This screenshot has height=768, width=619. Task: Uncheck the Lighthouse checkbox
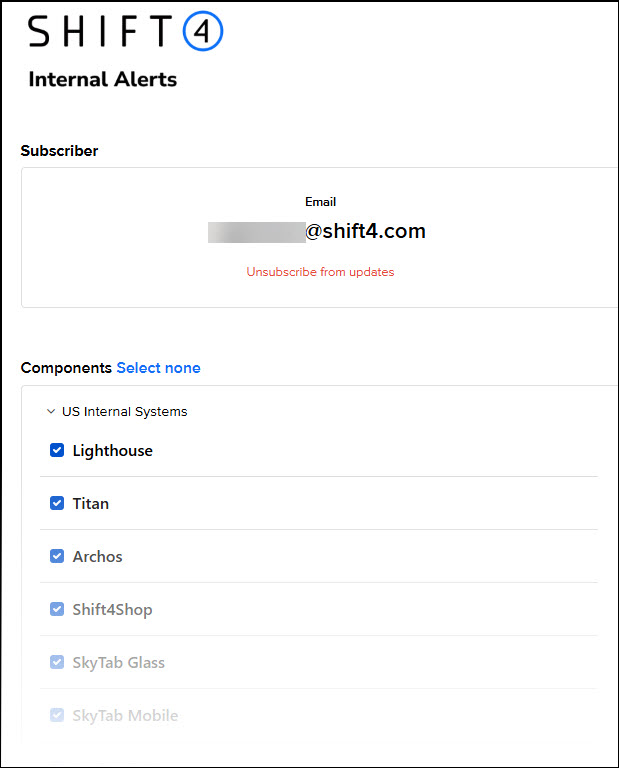click(x=57, y=451)
